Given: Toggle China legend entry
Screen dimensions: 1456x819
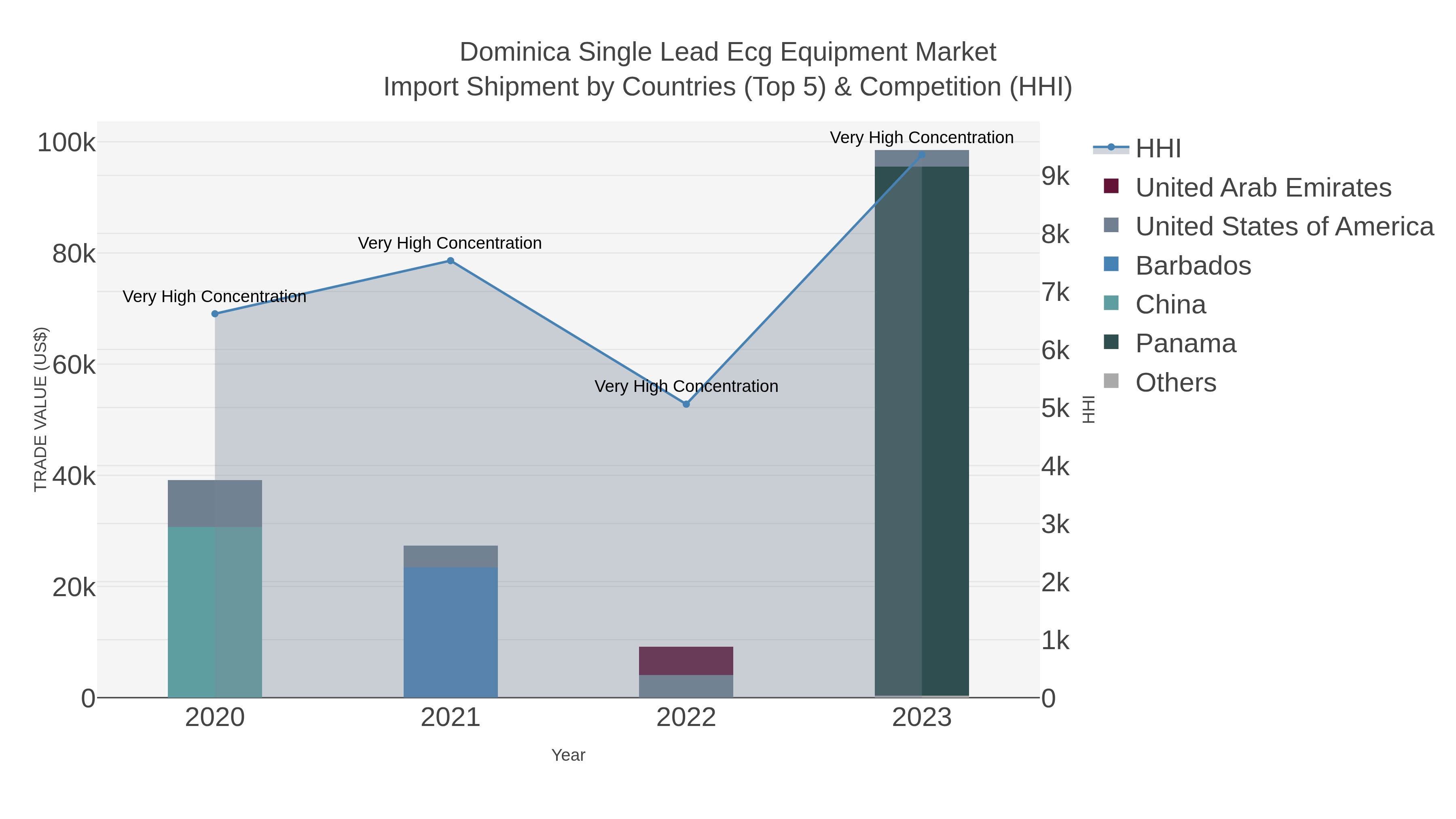Looking at the screenshot, I should pyautogui.click(x=1155, y=304).
